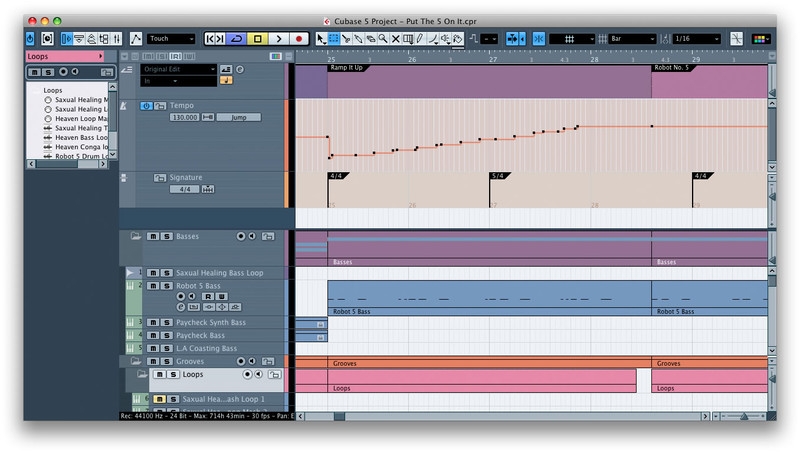Select the Paycheck Synth Bass track
This screenshot has width=800, height=453.
coord(211,322)
